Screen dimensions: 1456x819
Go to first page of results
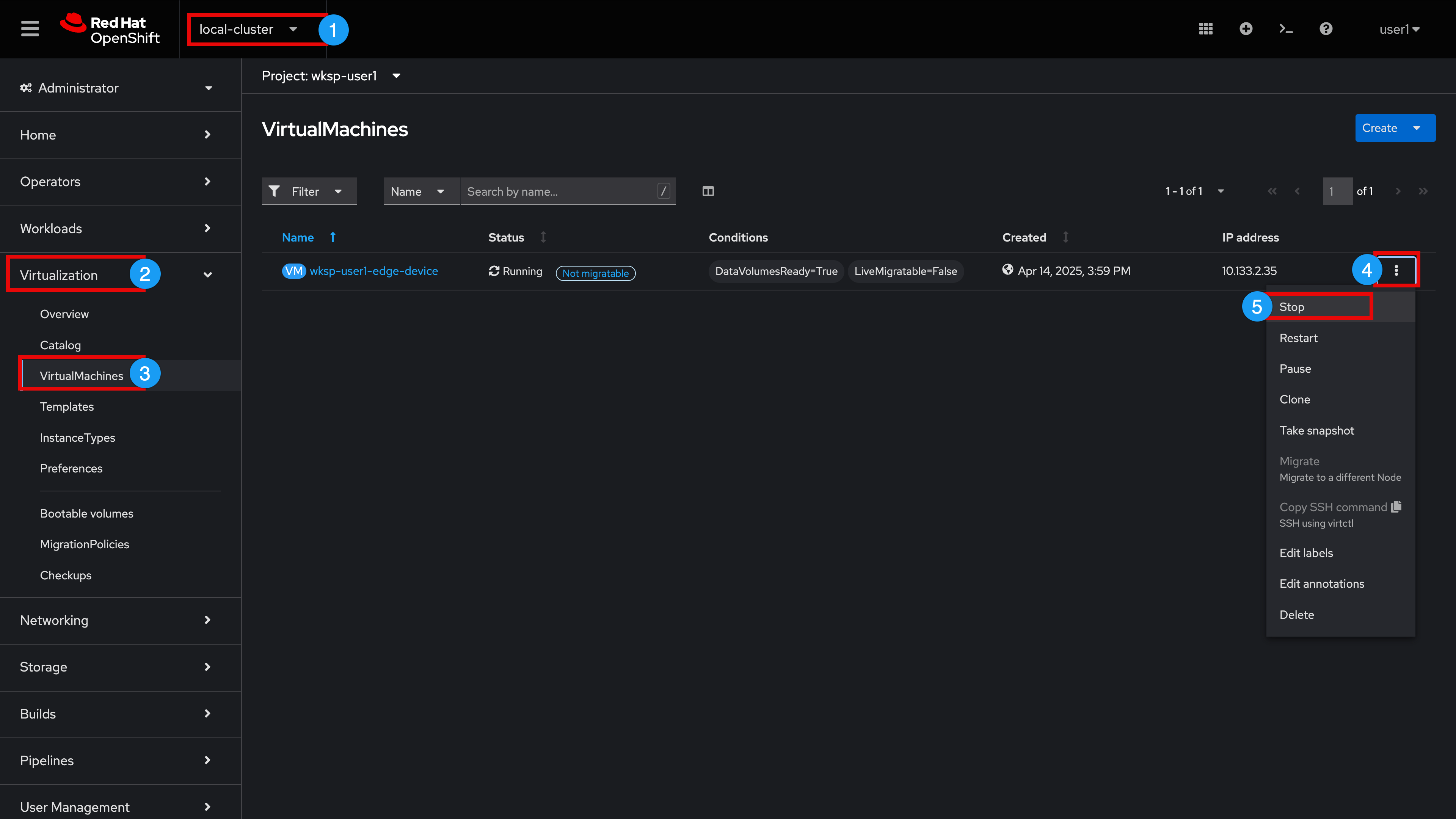click(1272, 191)
